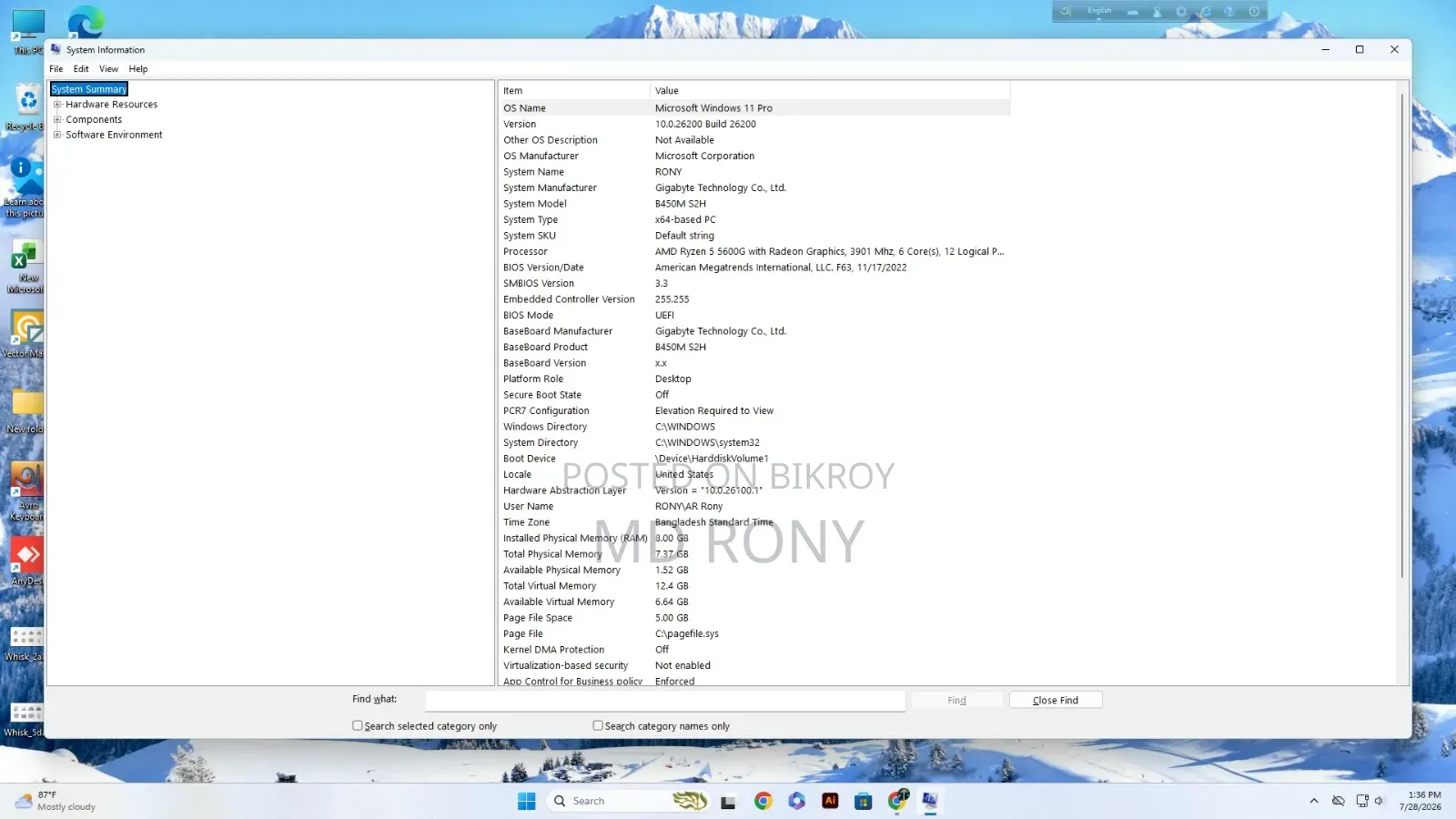Open This PC desktop icon
Screen dimensions: 1456x819
[27, 32]
